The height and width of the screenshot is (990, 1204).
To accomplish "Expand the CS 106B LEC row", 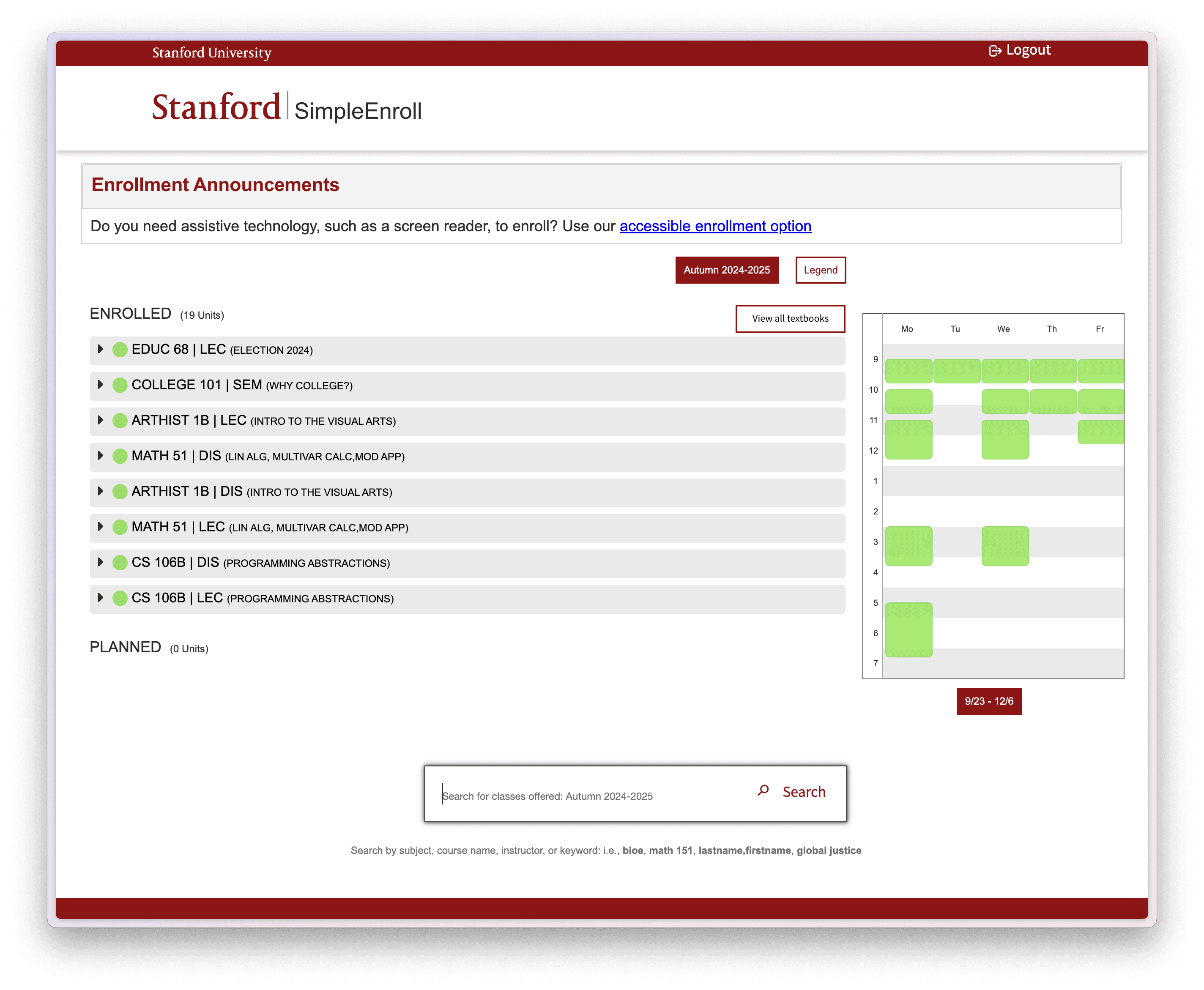I will 100,598.
